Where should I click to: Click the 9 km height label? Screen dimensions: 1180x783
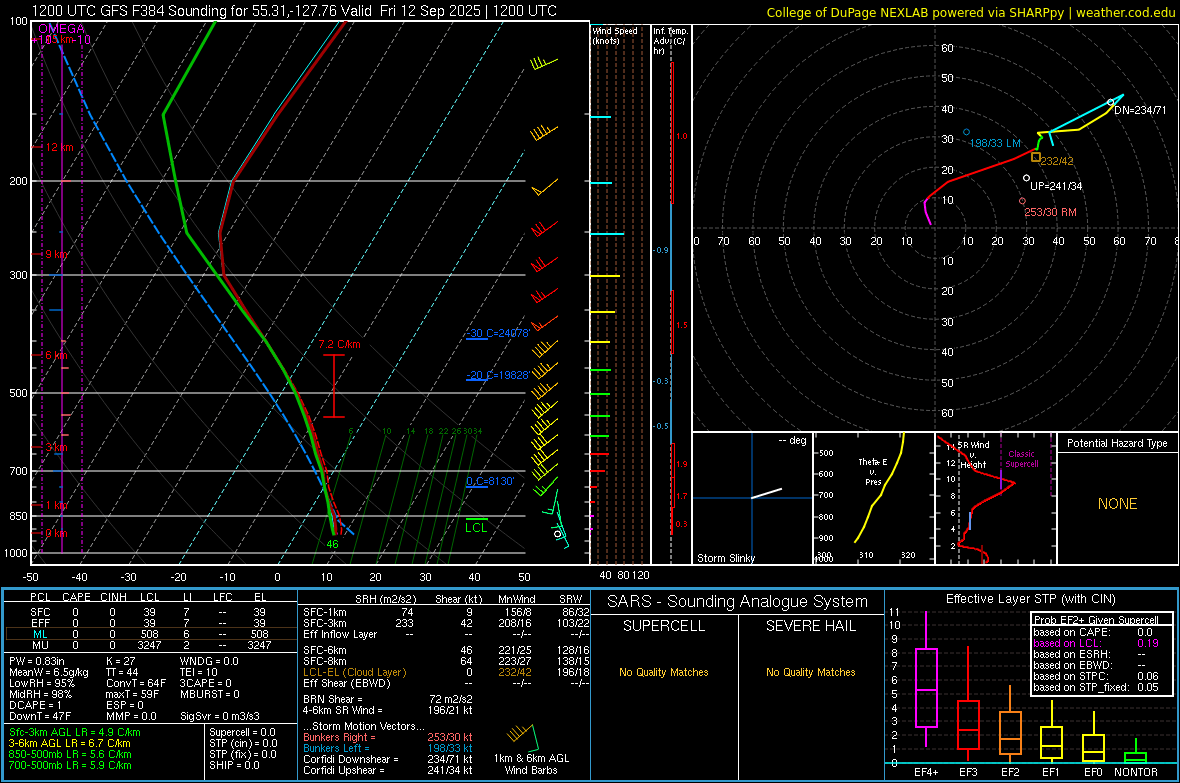coord(56,254)
